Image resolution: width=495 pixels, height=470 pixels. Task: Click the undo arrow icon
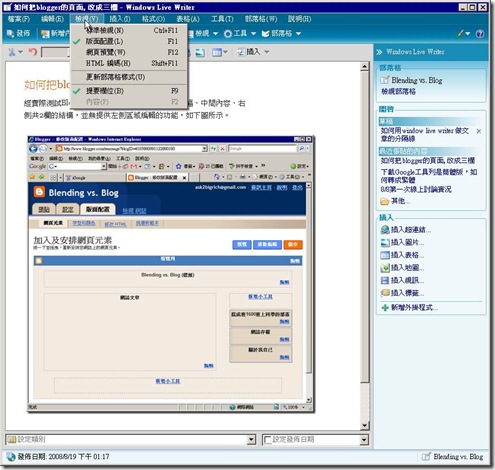[32, 52]
